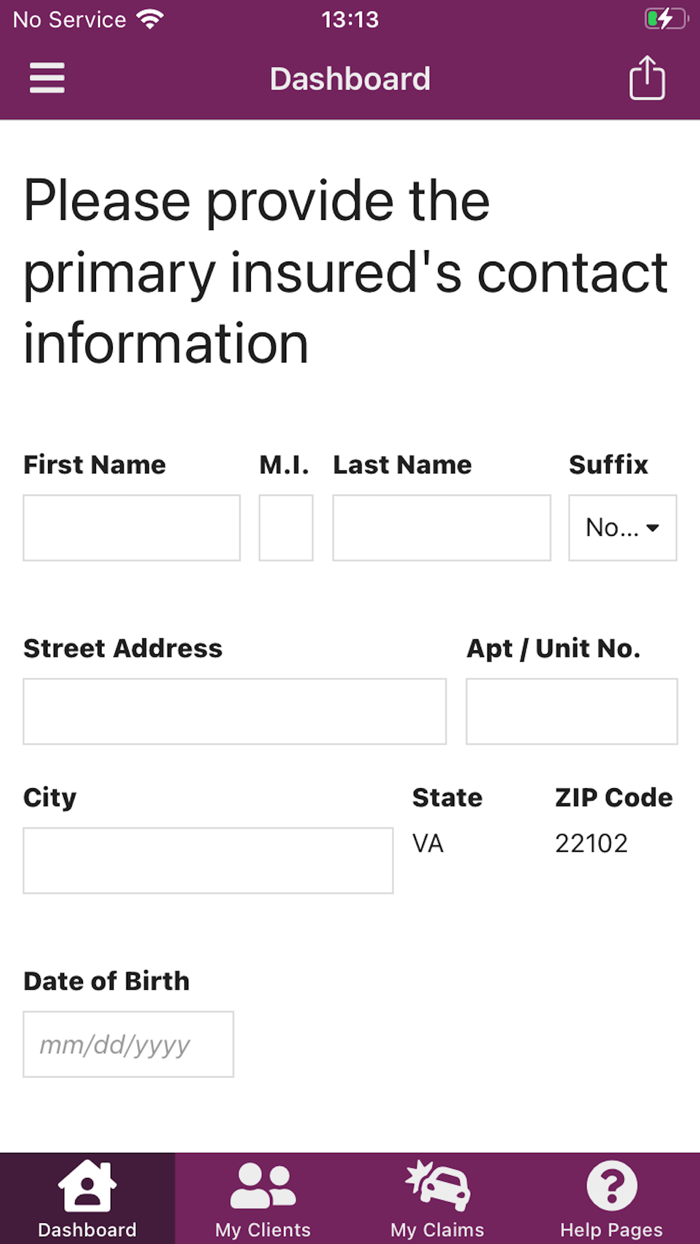Tap the Date of Birth field

(x=128, y=1044)
